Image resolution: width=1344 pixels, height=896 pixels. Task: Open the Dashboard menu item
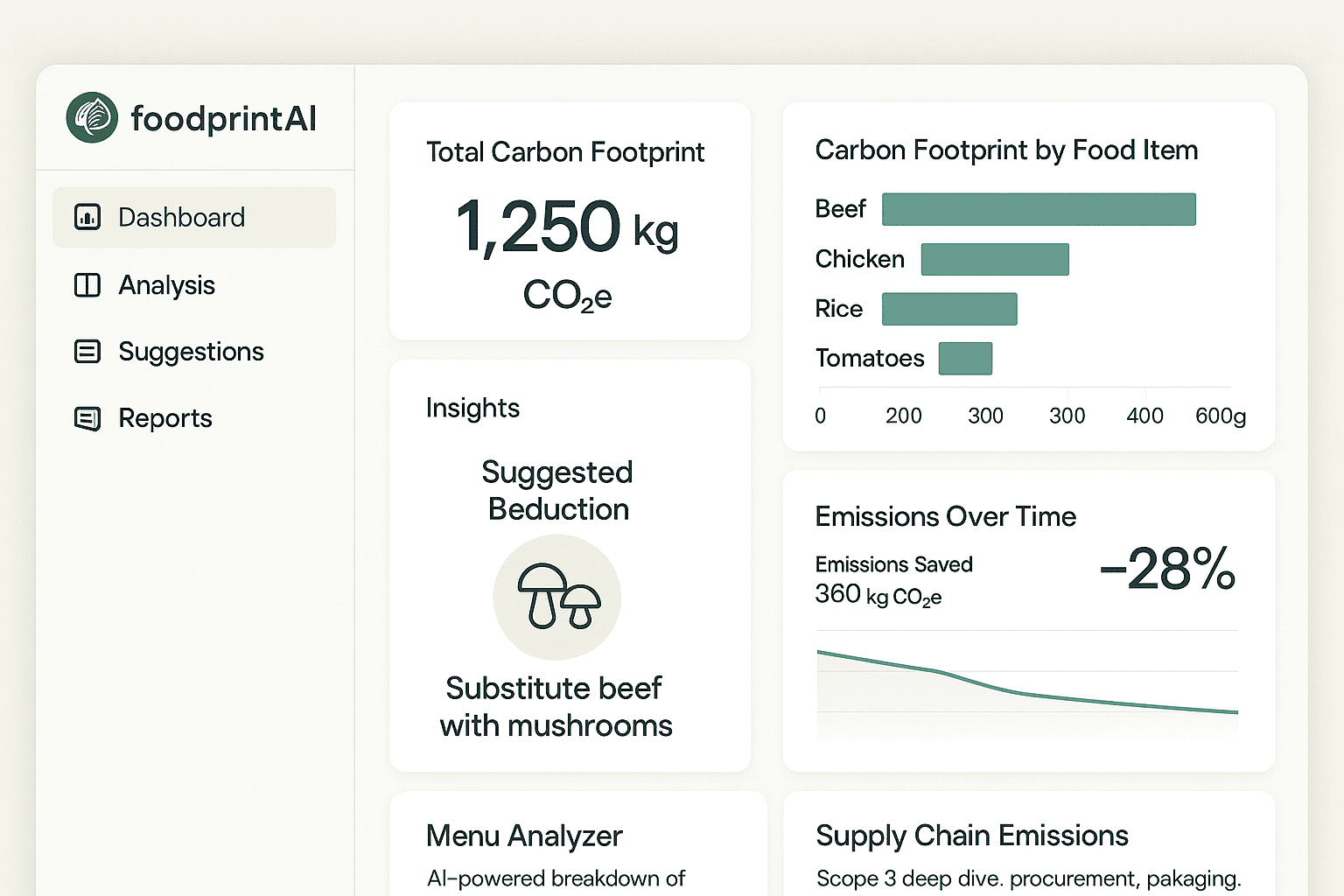point(182,217)
